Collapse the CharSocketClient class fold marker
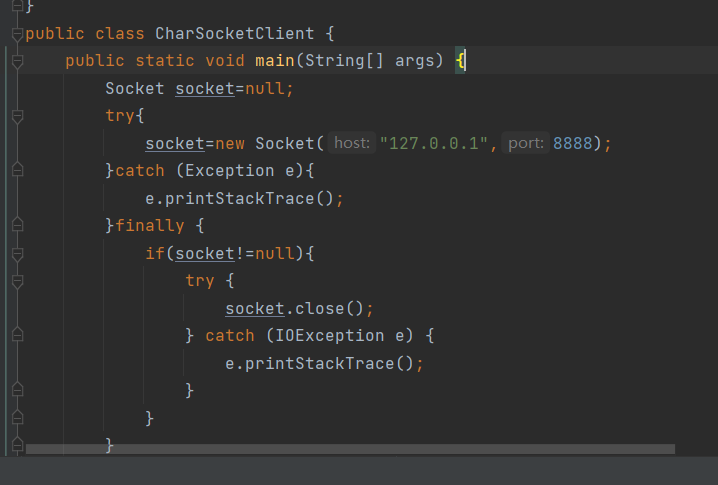 pyautogui.click(x=17, y=34)
